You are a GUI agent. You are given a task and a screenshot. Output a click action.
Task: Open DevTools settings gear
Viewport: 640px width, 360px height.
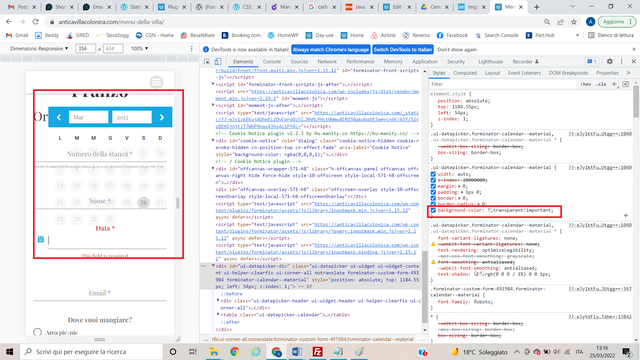(x=609, y=61)
